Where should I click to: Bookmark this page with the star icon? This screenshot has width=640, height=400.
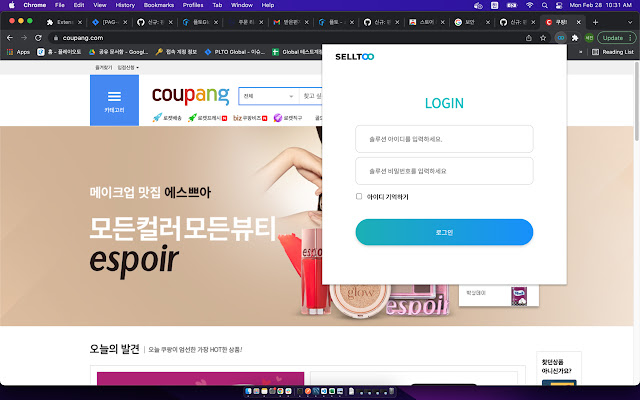(x=543, y=38)
